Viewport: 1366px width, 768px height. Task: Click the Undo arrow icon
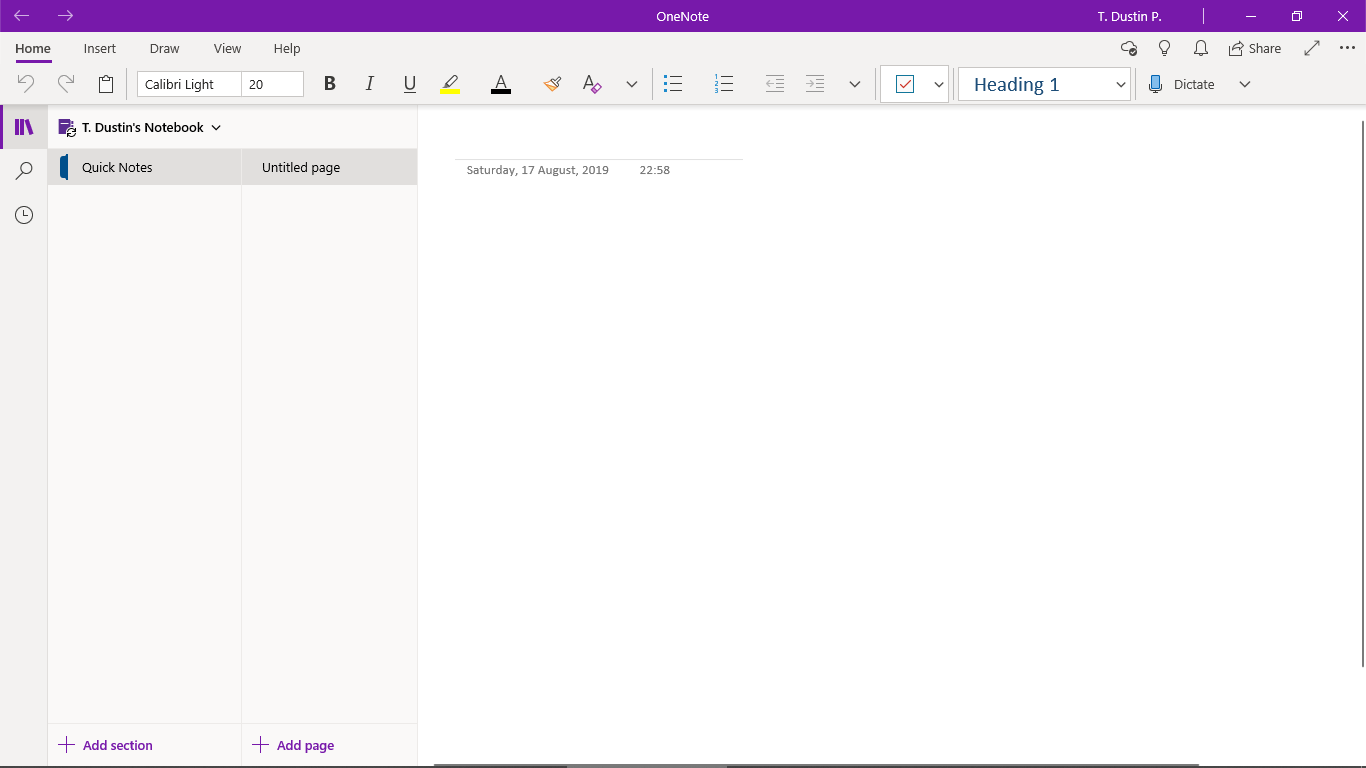click(x=26, y=84)
